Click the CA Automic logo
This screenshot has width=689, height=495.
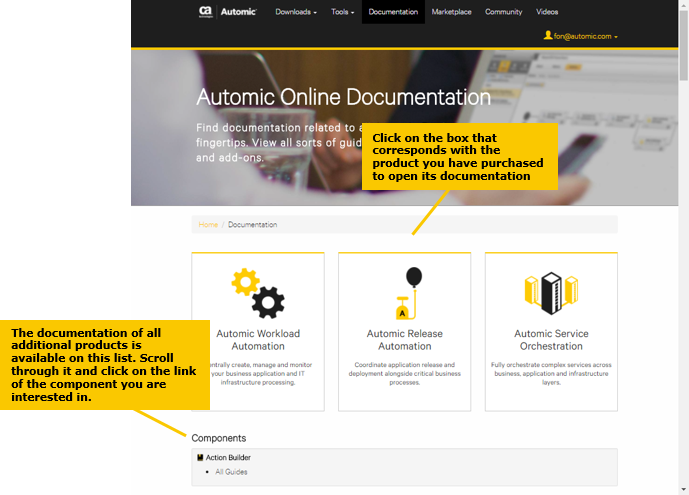(227, 12)
